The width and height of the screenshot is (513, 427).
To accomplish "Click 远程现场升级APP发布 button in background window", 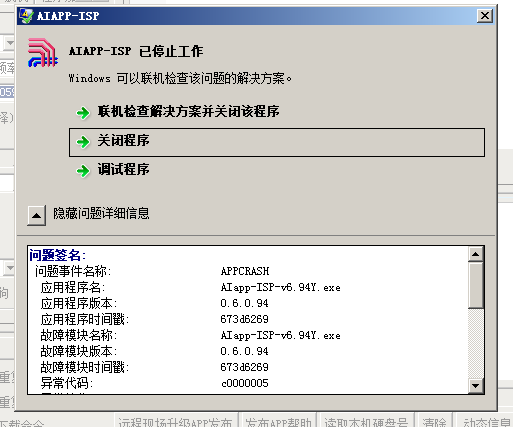I will (175, 421).
